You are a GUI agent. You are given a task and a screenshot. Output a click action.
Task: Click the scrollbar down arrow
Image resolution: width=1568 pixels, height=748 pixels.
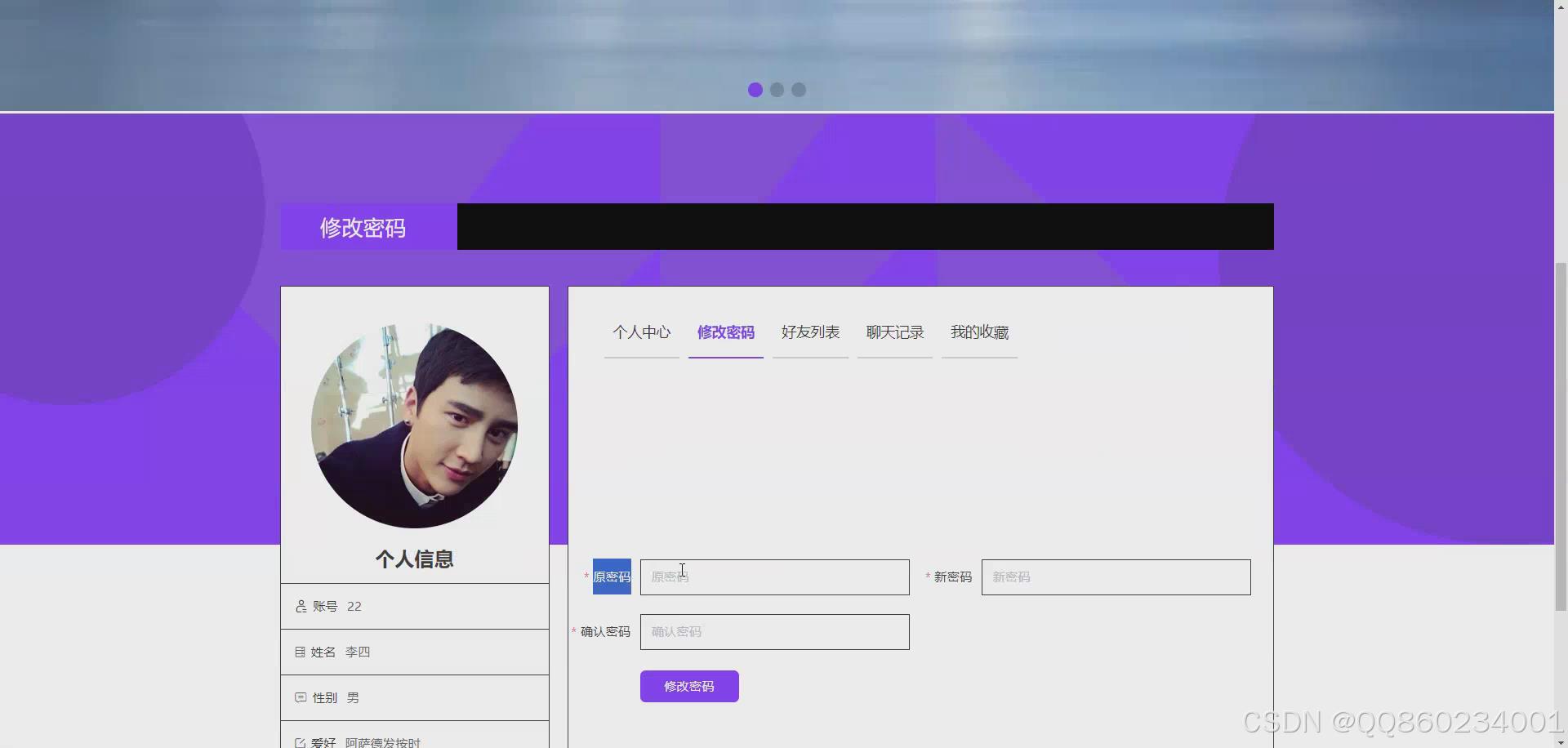coord(1561,742)
